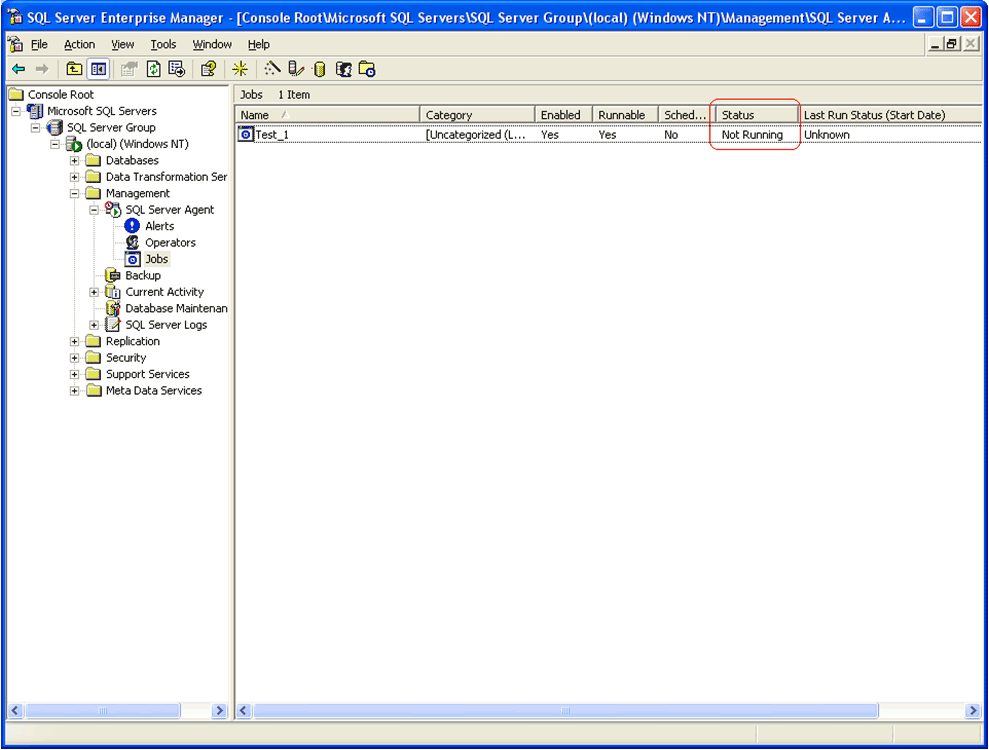Viewport: 989px width, 750px height.
Task: Collapse the SQL Server Agent node
Action: coord(94,209)
